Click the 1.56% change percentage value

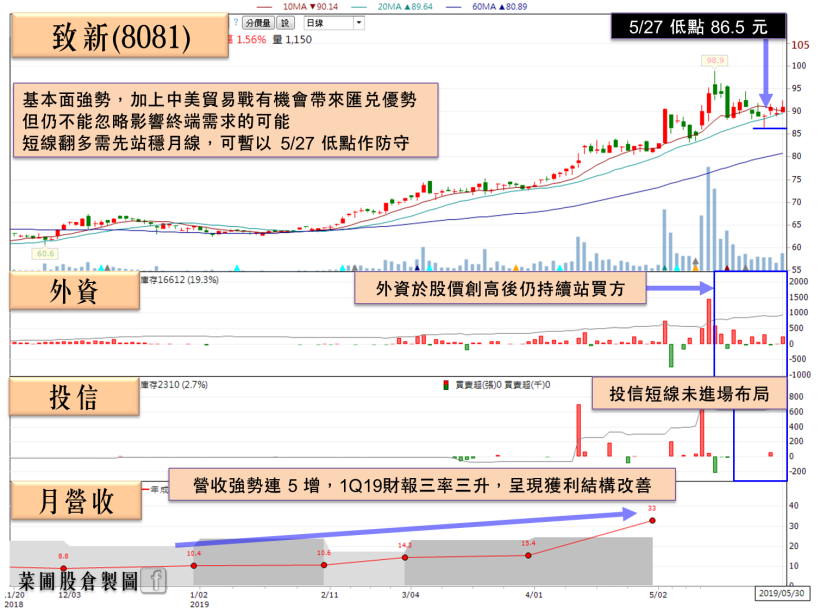251,40
